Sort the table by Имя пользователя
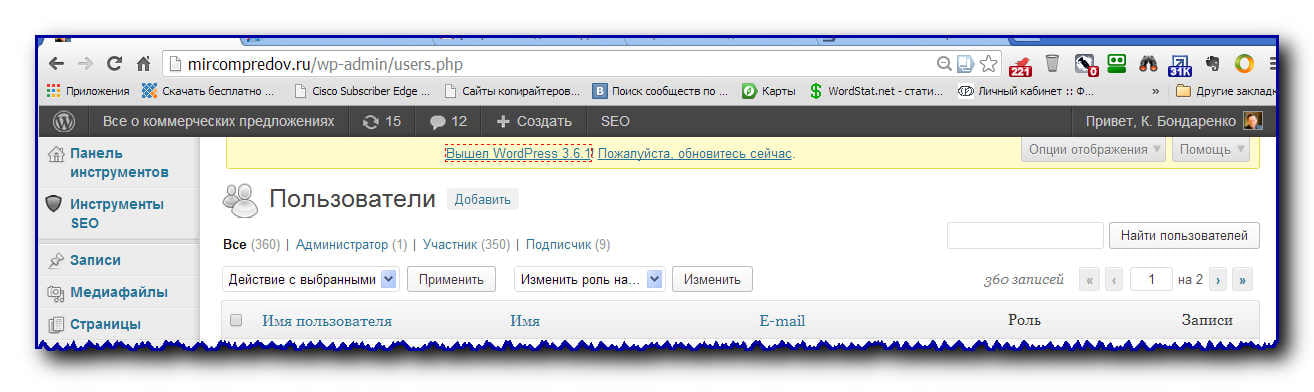Image resolution: width=1314 pixels, height=392 pixels. click(327, 321)
